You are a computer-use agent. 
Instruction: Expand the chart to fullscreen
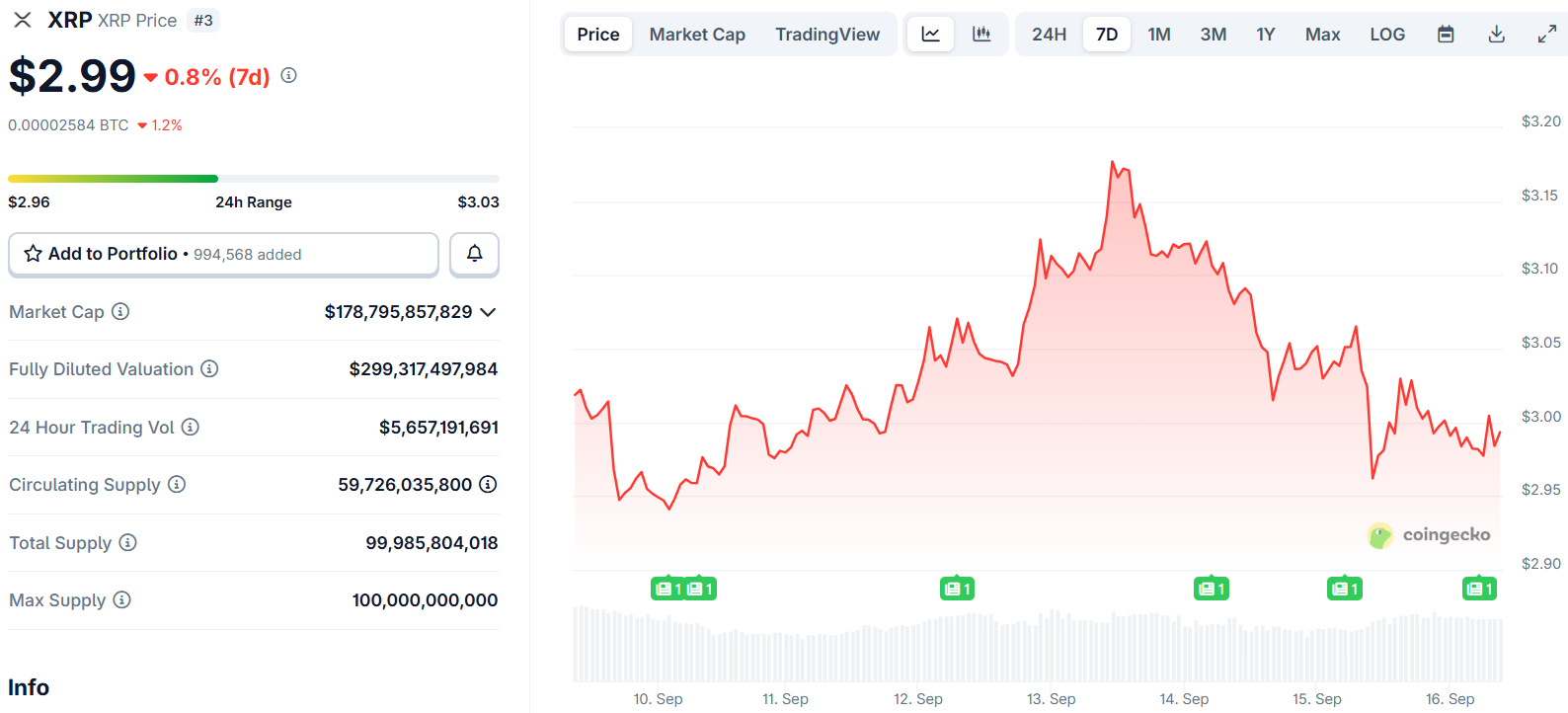pyautogui.click(x=1547, y=35)
